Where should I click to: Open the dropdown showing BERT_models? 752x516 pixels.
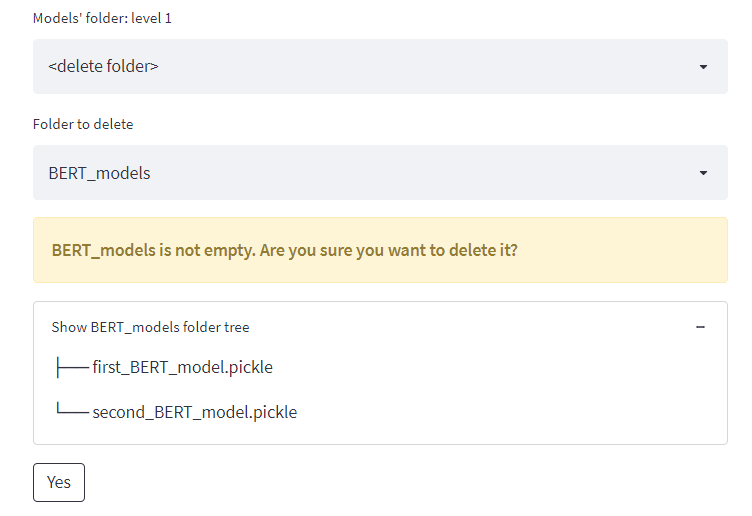click(x=100, y=173)
